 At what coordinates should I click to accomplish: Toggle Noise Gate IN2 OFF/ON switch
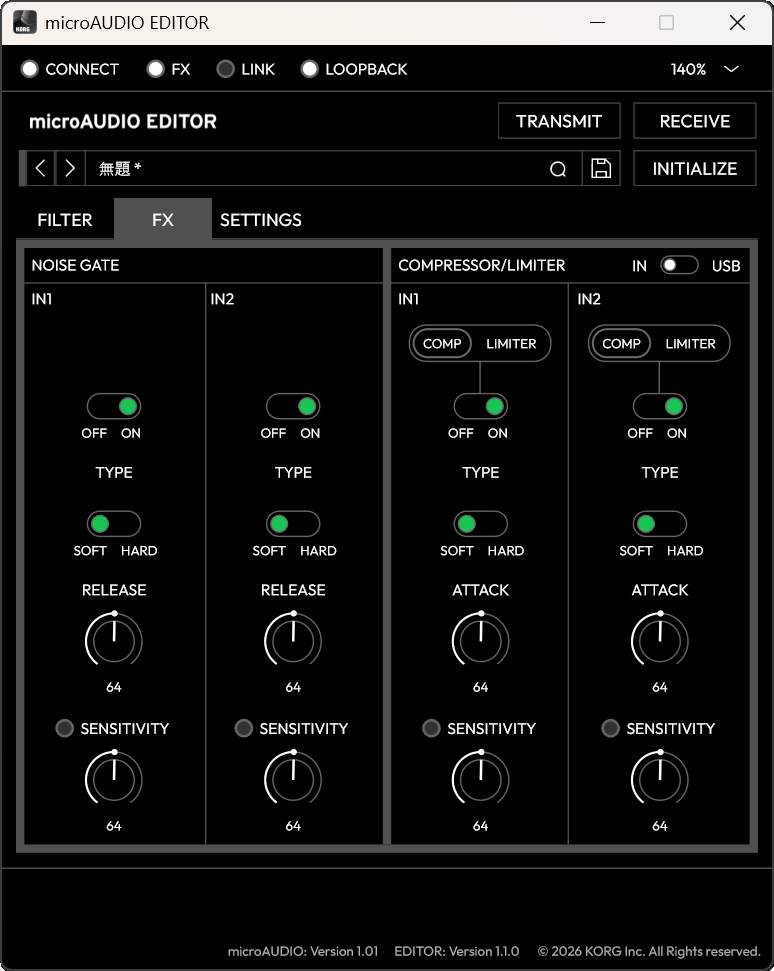293,406
